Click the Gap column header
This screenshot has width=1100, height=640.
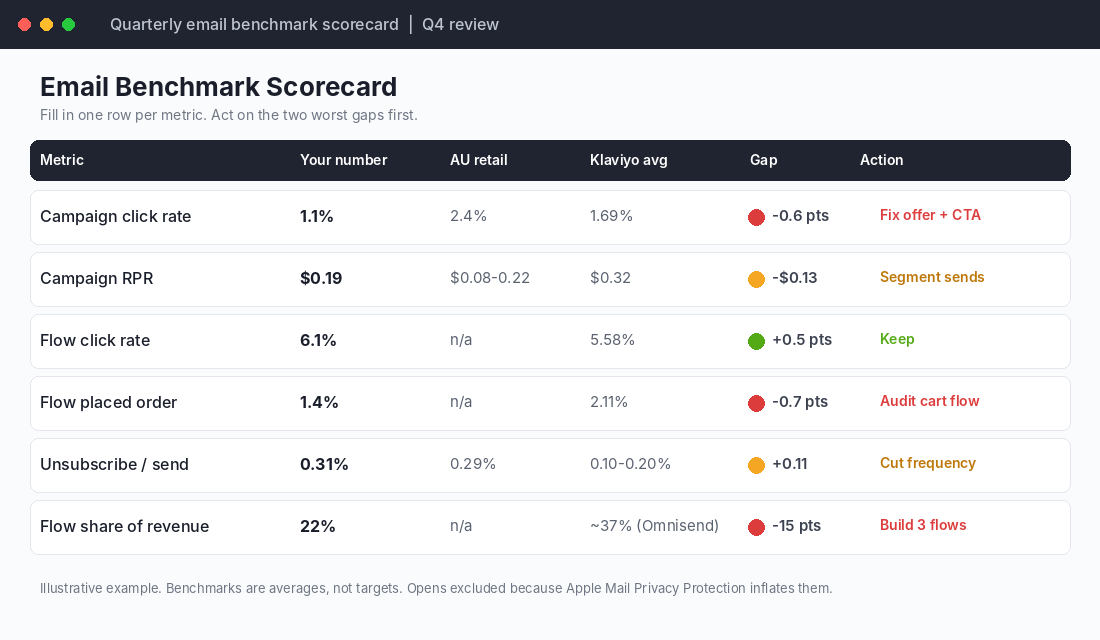(x=763, y=160)
